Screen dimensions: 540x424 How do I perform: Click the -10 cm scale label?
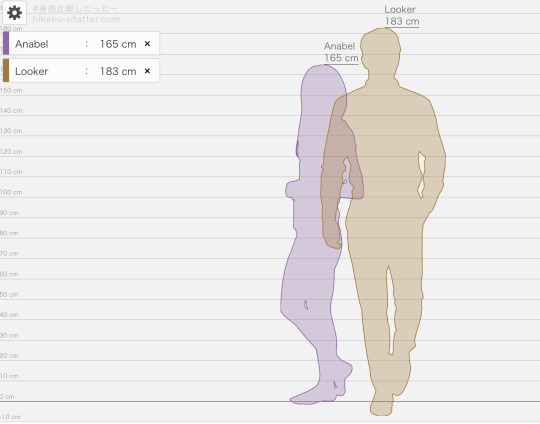click(x=10, y=417)
